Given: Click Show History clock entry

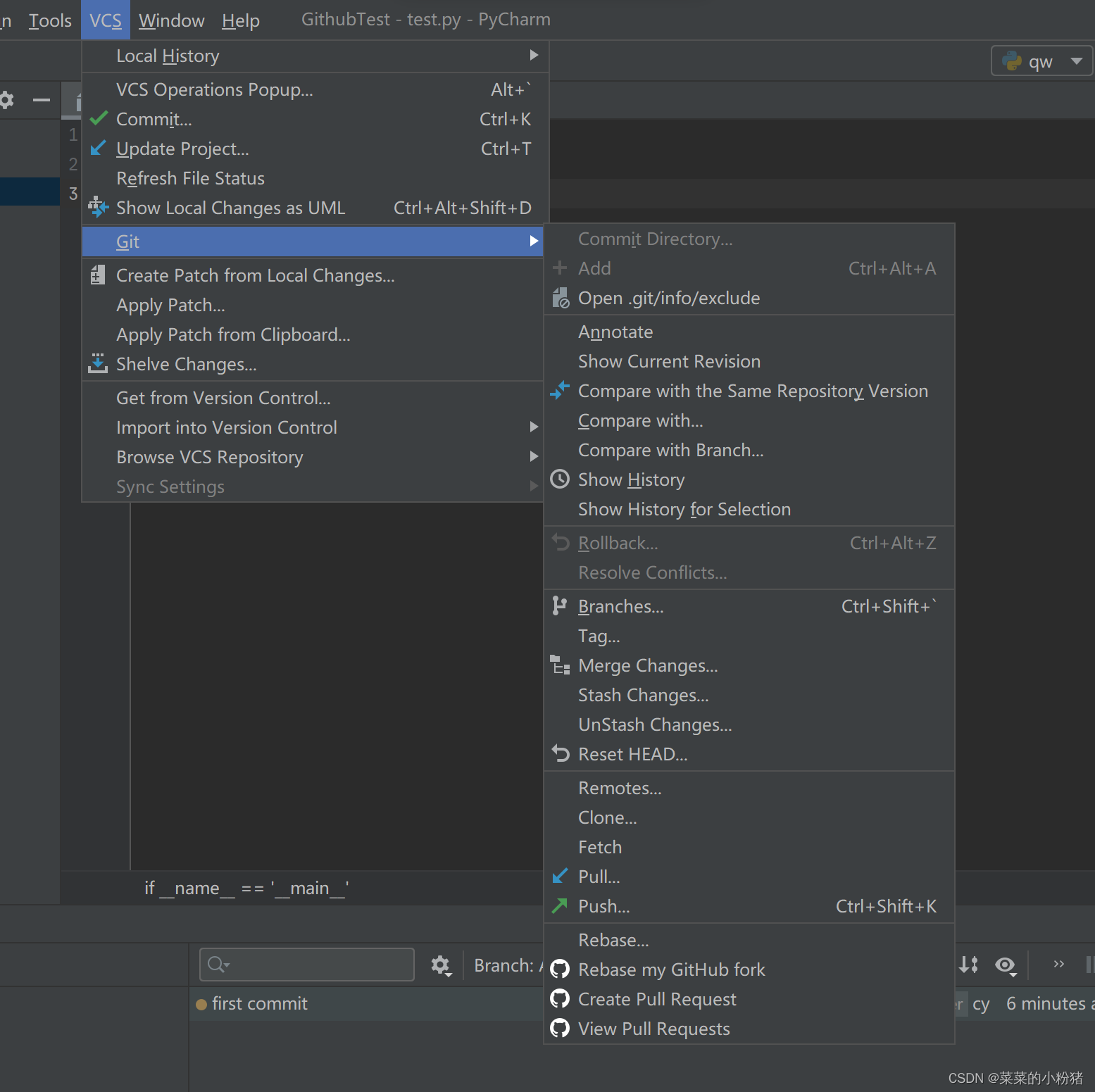Looking at the screenshot, I should tap(749, 479).
